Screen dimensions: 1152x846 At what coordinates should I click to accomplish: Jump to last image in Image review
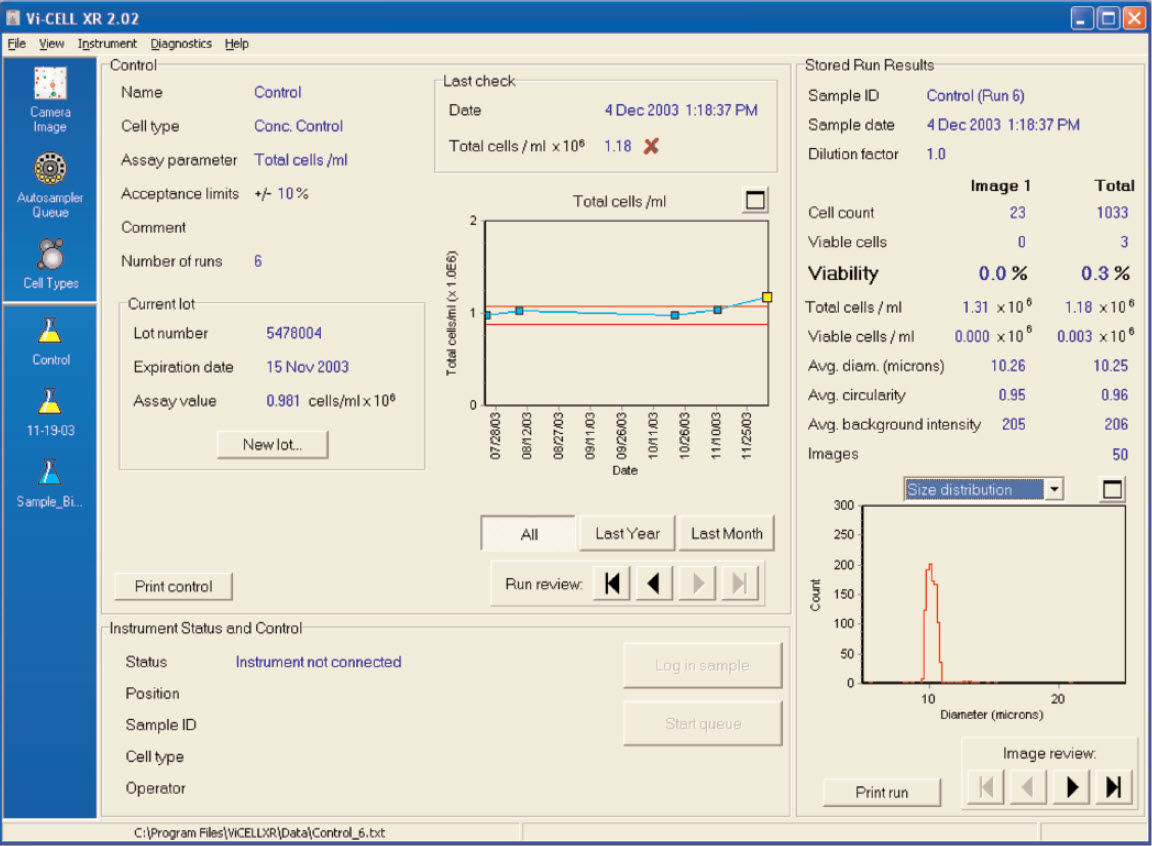(1114, 787)
